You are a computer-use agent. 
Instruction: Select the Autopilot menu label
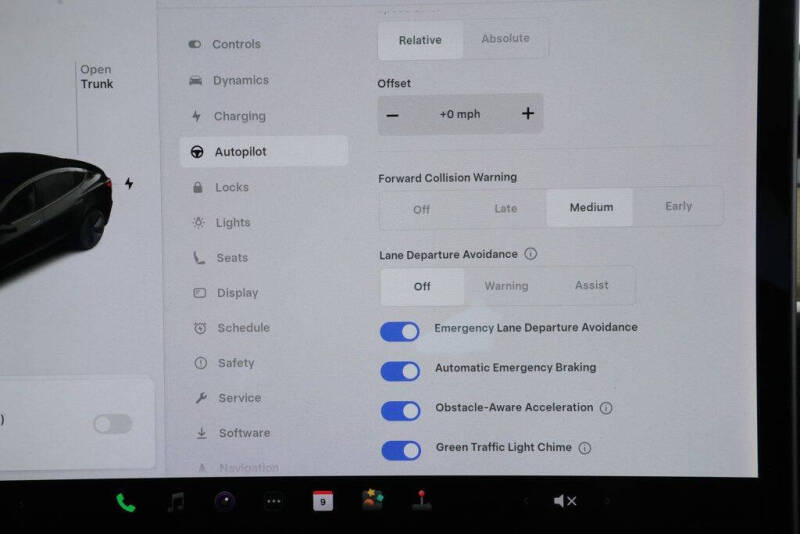pyautogui.click(x=240, y=151)
